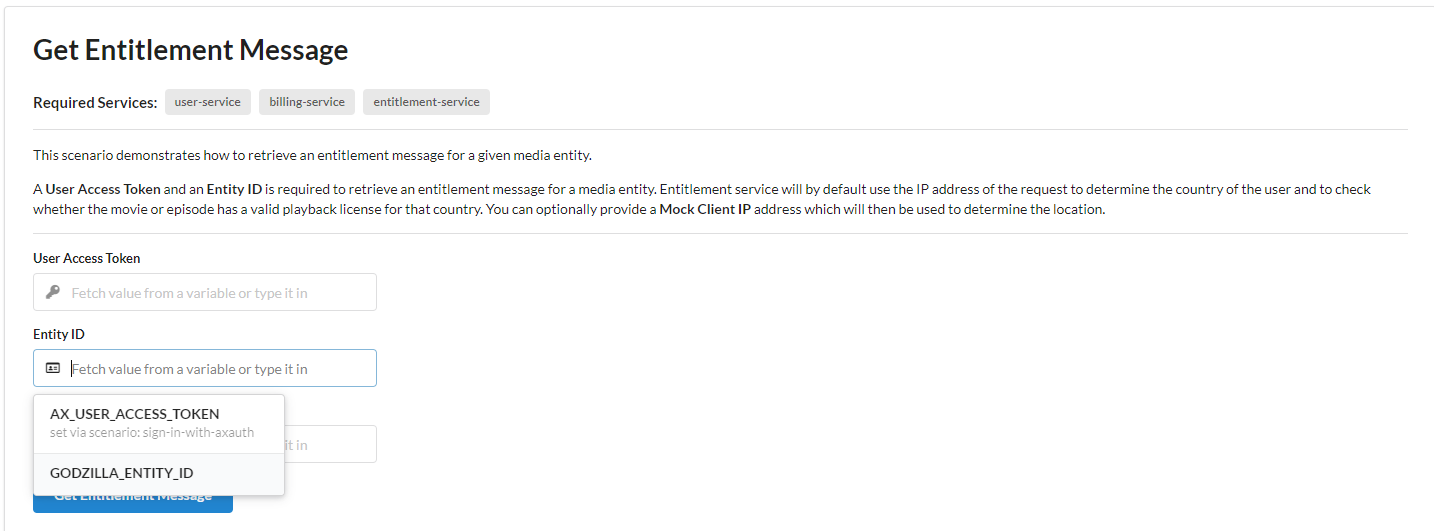Click the key icon in User Access Token field
This screenshot has height=531, width=1434.
point(53,292)
